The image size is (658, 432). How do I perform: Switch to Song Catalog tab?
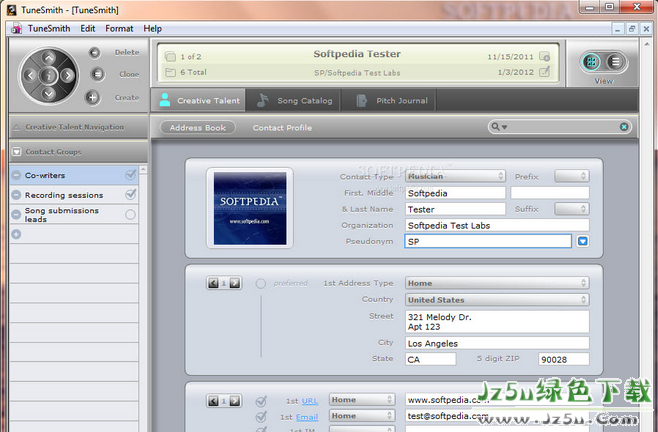[x=295, y=100]
